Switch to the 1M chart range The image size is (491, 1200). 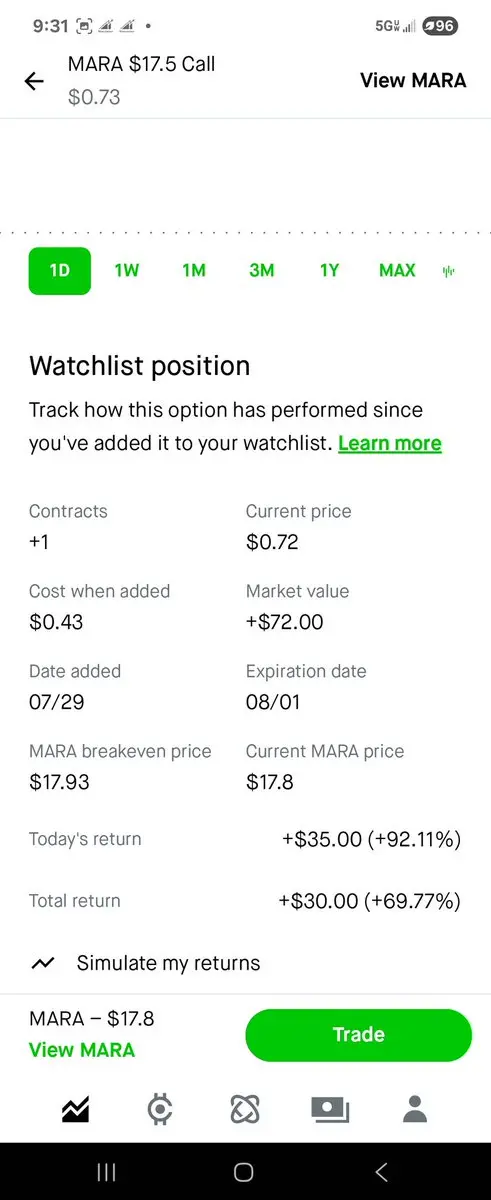[x=194, y=271]
